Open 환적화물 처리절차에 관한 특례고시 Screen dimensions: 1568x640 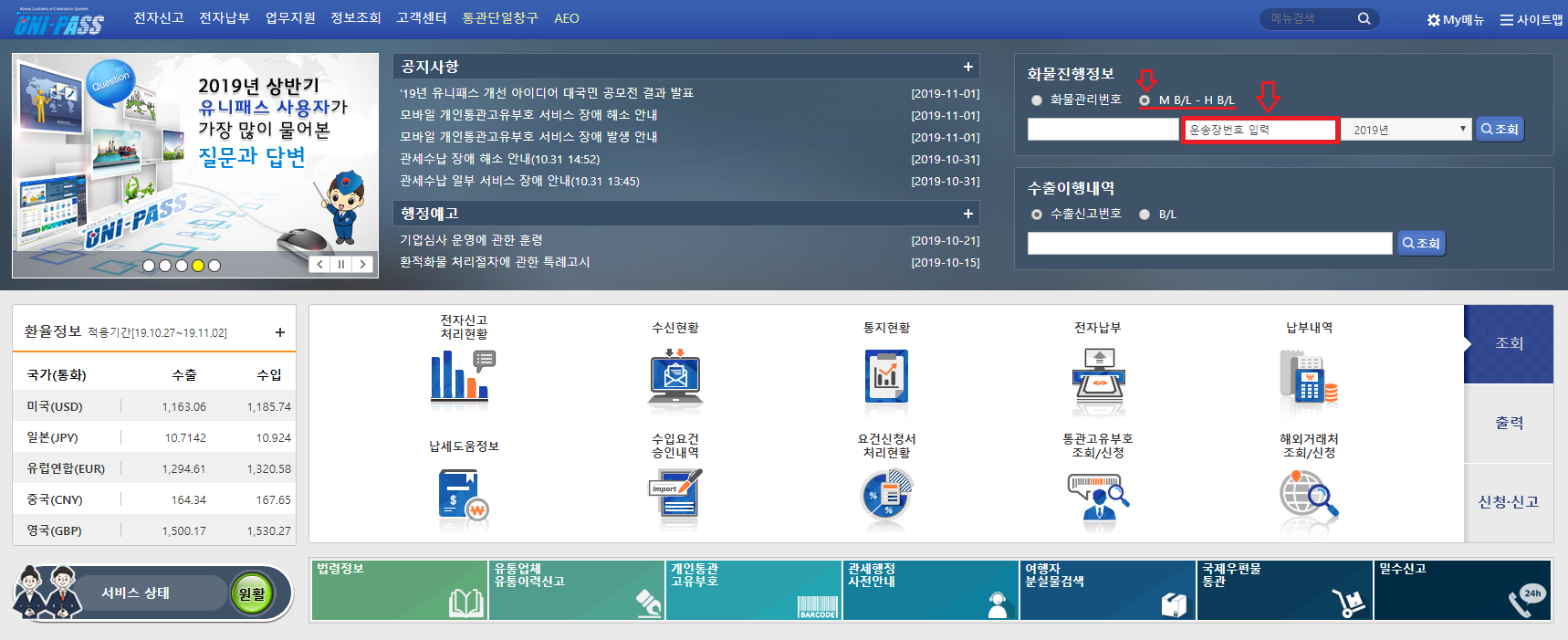(x=495, y=262)
